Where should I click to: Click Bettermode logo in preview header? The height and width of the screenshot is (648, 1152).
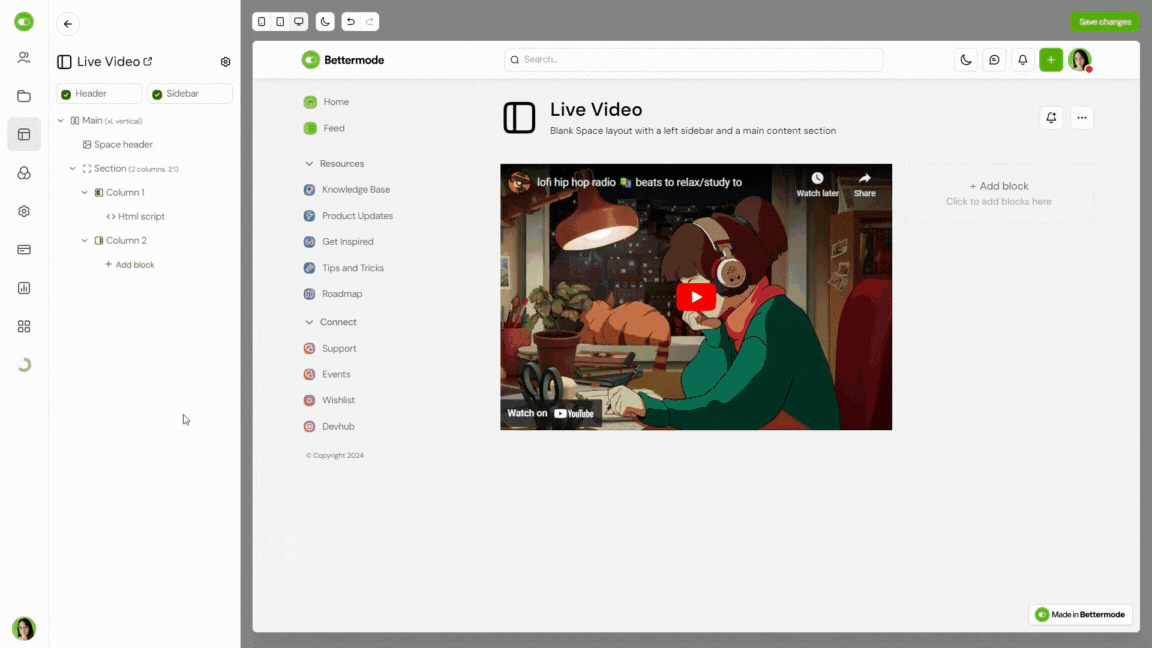click(343, 60)
